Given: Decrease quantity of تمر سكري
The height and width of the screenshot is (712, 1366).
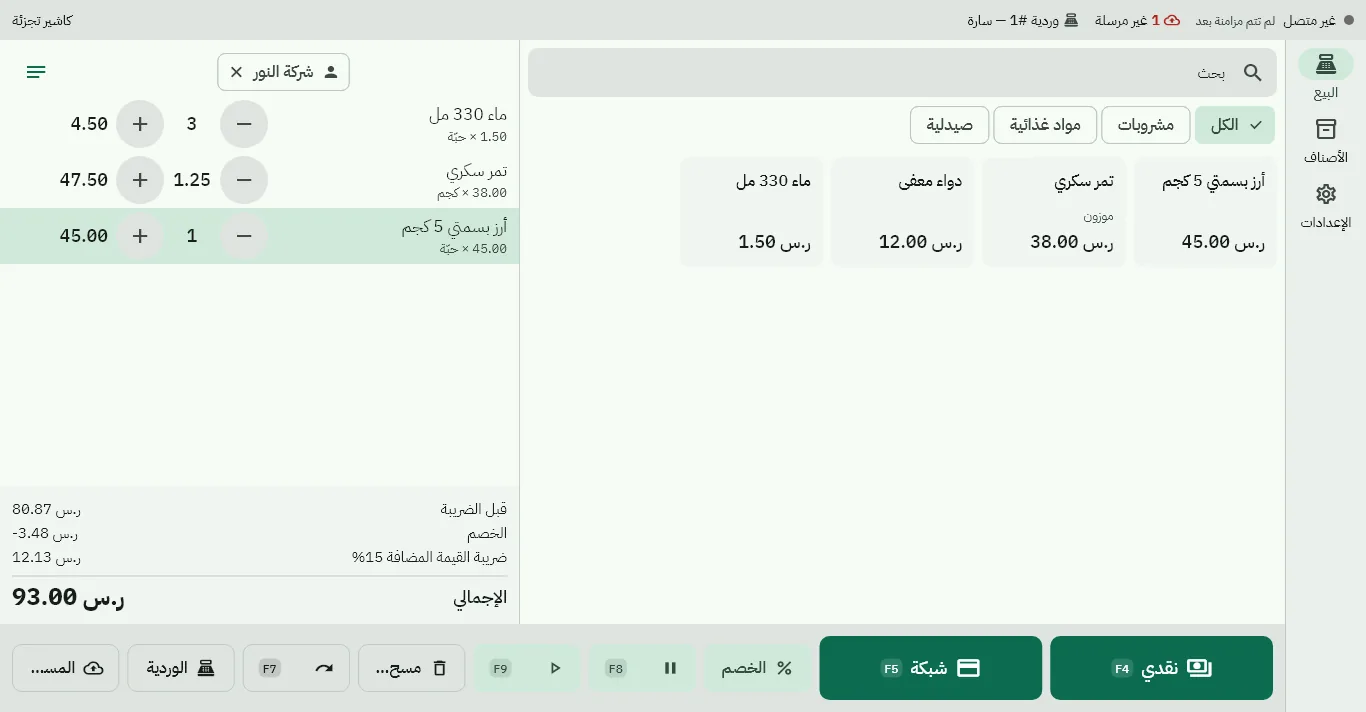Looking at the screenshot, I should pyautogui.click(x=244, y=180).
